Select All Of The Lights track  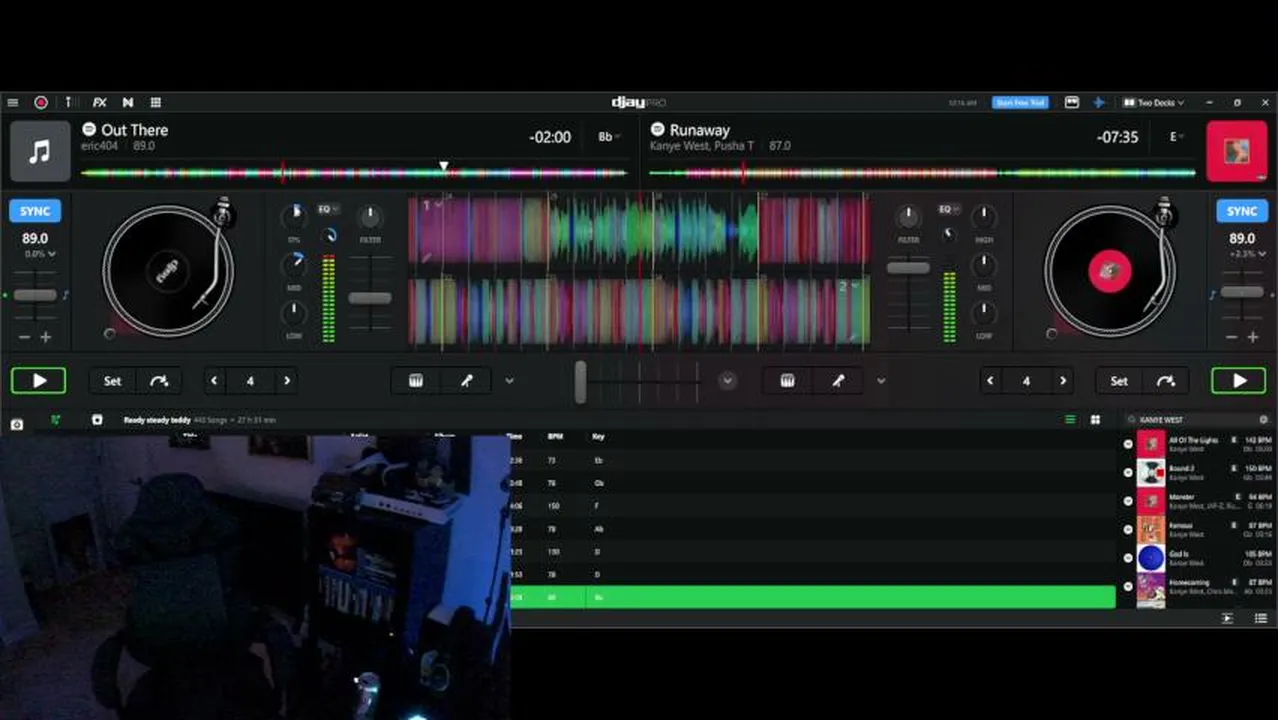(1197, 444)
